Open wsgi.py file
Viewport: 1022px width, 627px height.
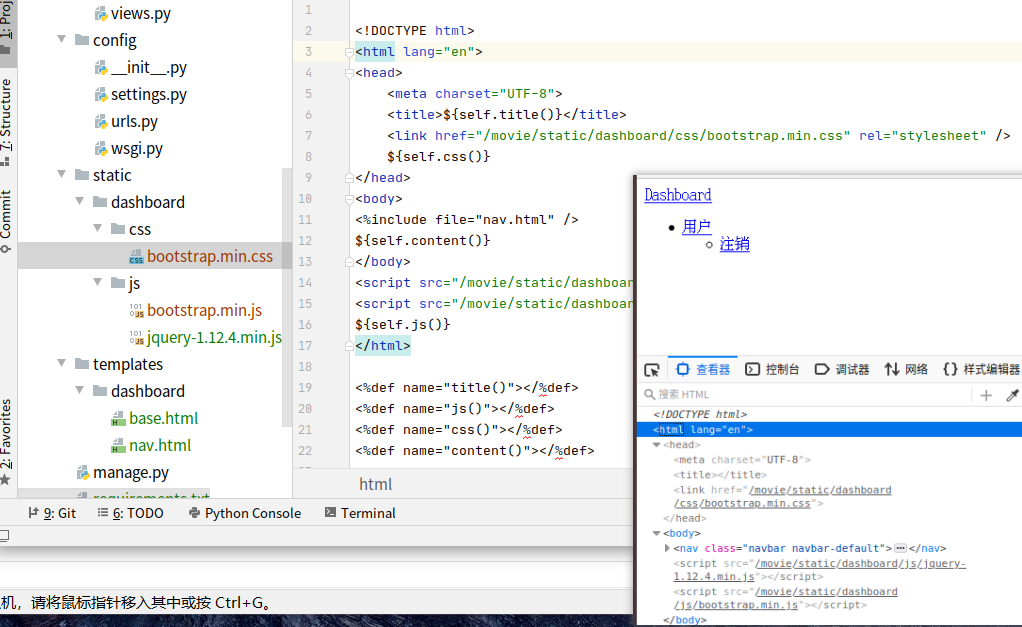click(x=137, y=149)
